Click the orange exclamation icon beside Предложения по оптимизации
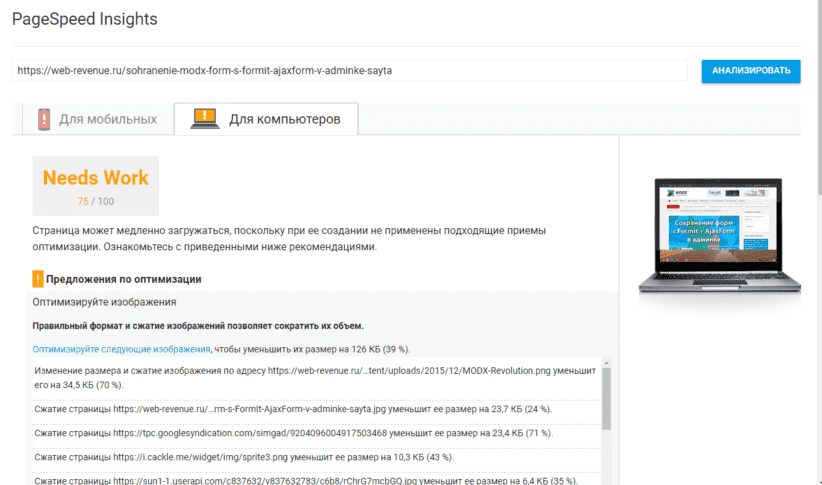Image resolution: width=822 pixels, height=485 pixels. click(x=38, y=279)
